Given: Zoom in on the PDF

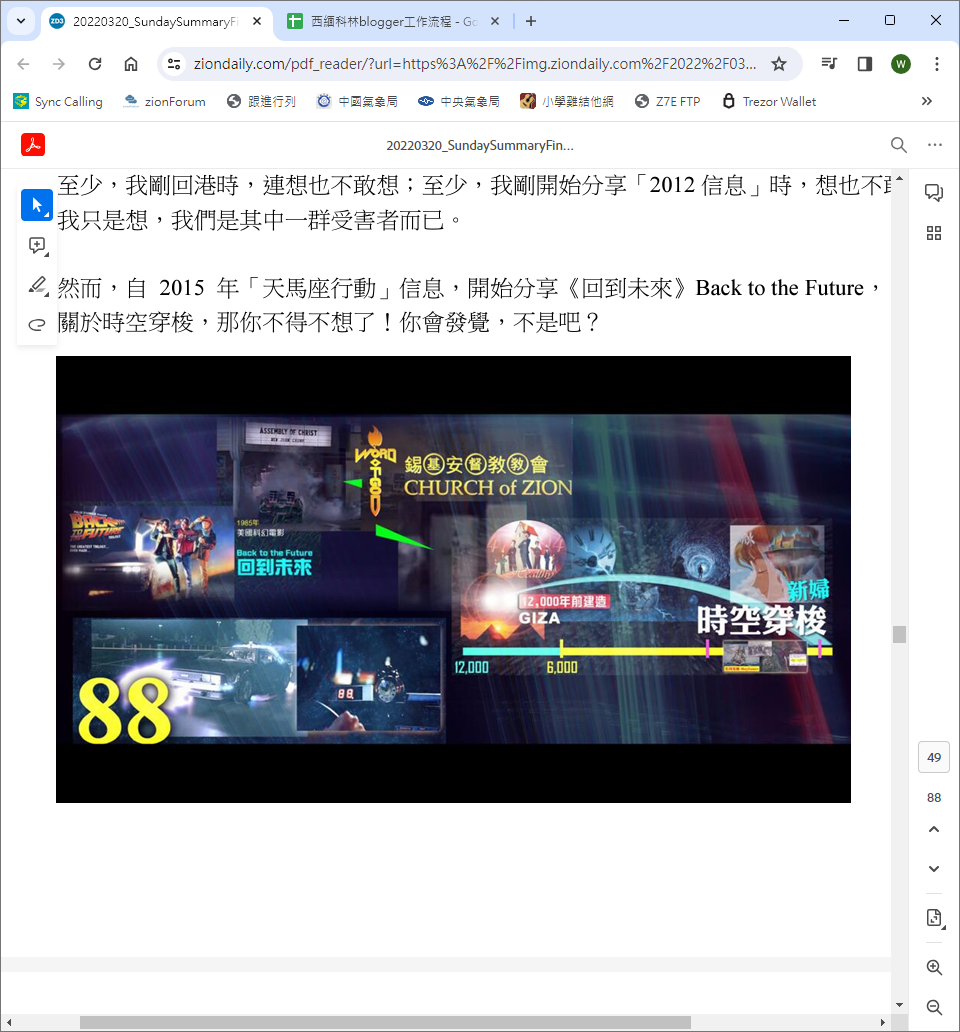Looking at the screenshot, I should [934, 967].
